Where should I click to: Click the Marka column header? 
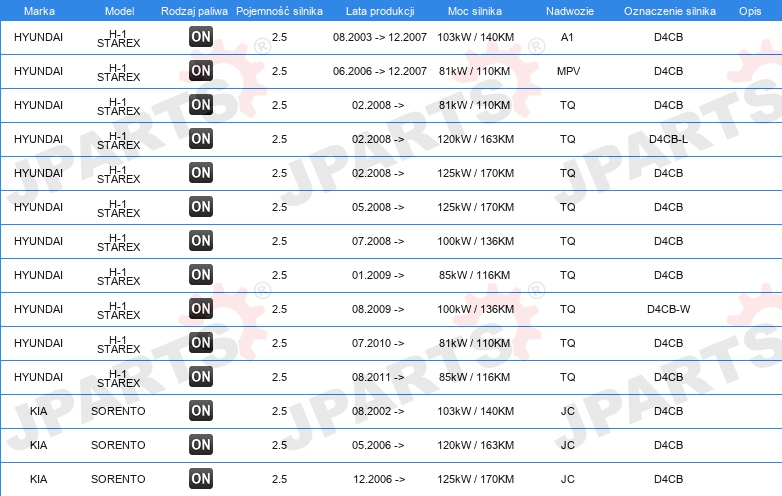(x=39, y=11)
